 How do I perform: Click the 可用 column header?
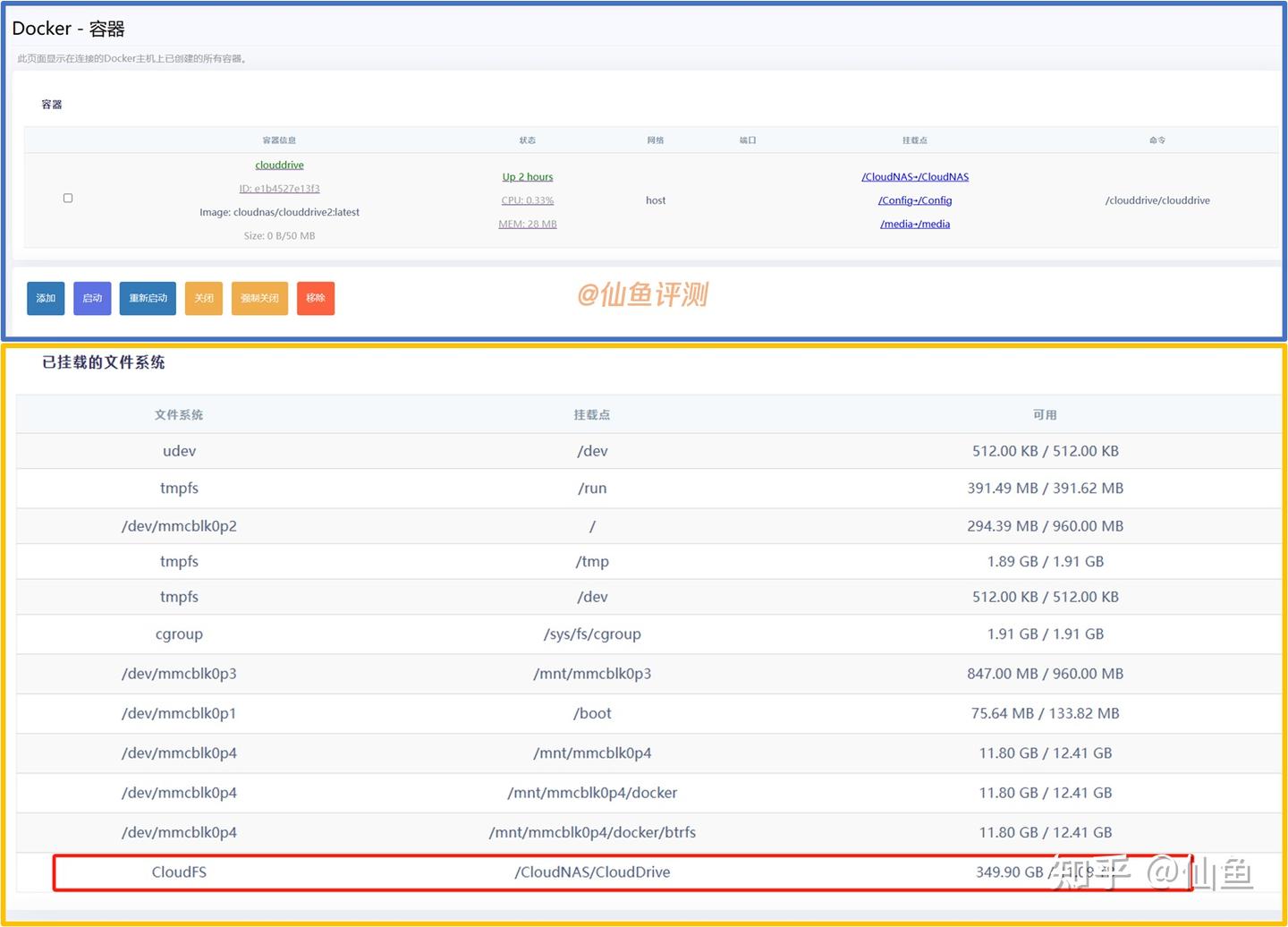point(1045,414)
